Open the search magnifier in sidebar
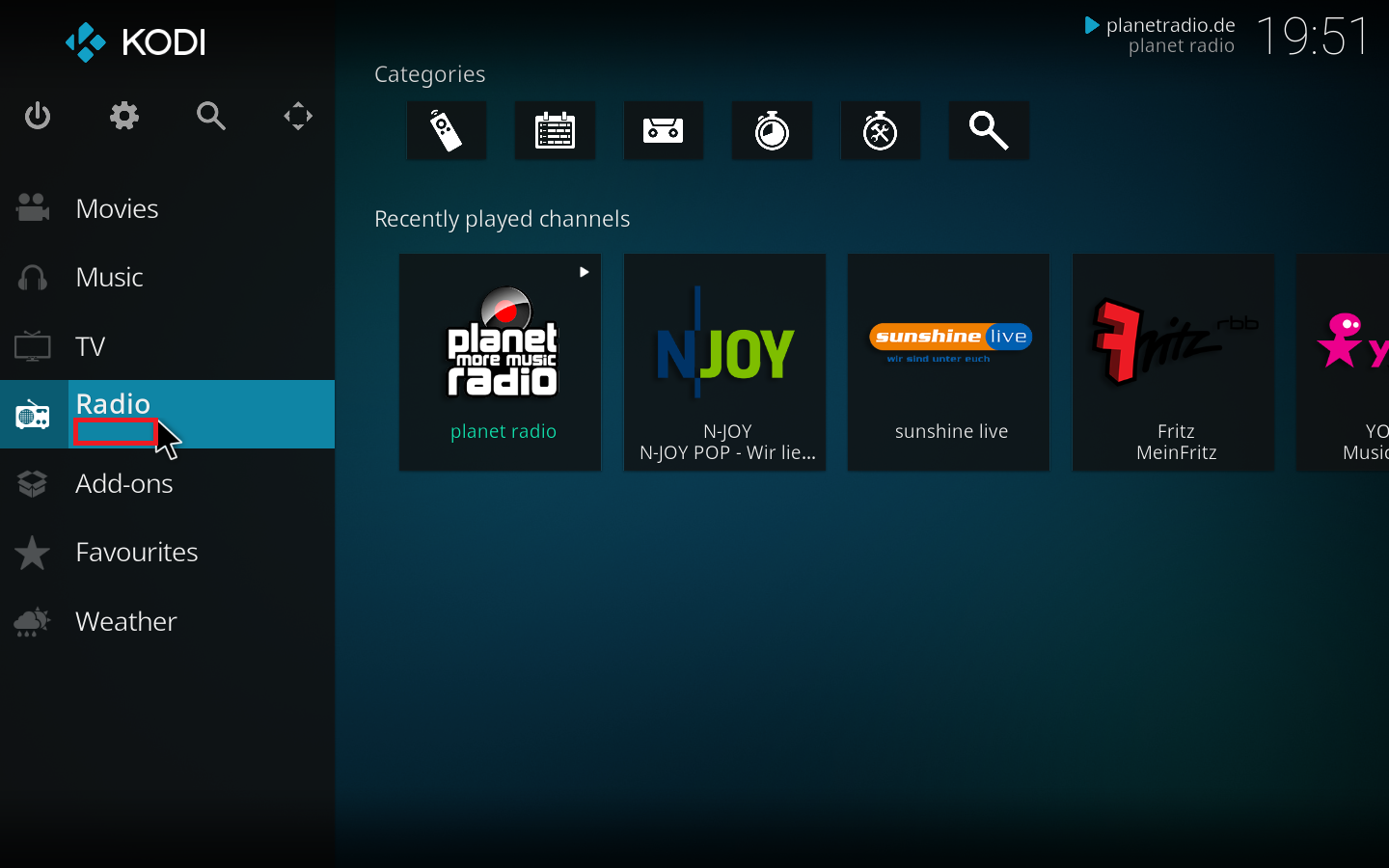Image resolution: width=1389 pixels, height=868 pixels. [211, 116]
